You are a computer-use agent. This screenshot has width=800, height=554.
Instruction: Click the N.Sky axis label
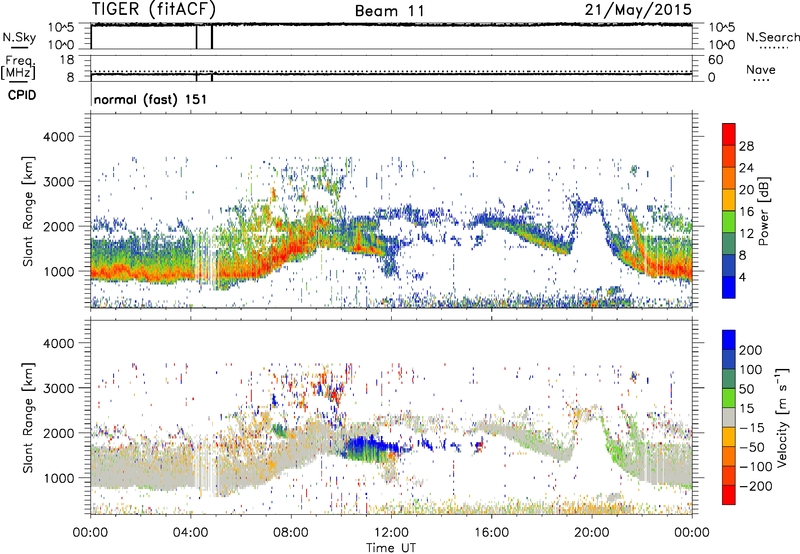click(x=19, y=37)
